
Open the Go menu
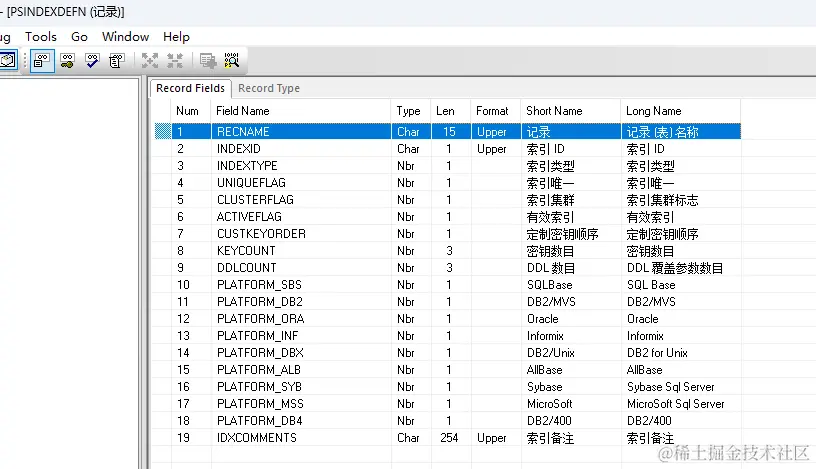(79, 37)
